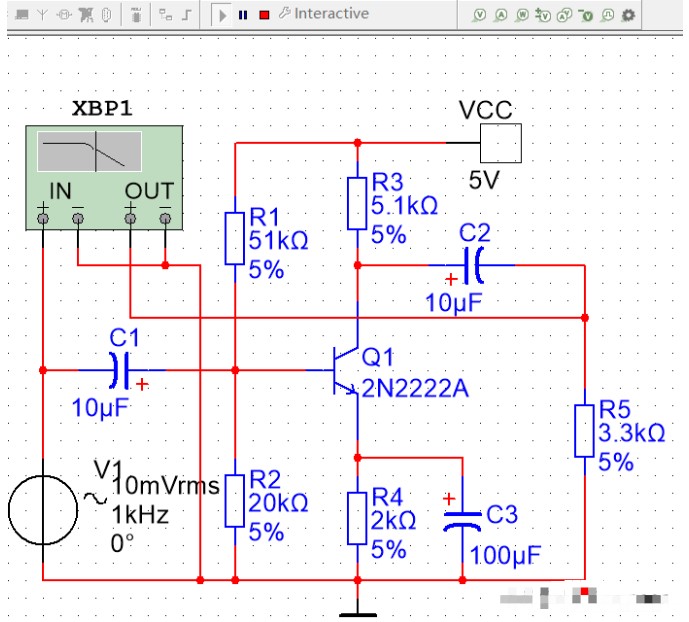Viewport: 689px width, 622px height.
Task: Select the connectors component icon
Action: [106, 15]
